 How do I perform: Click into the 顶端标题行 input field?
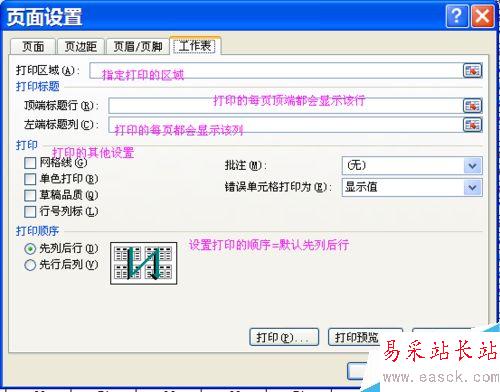(285, 106)
